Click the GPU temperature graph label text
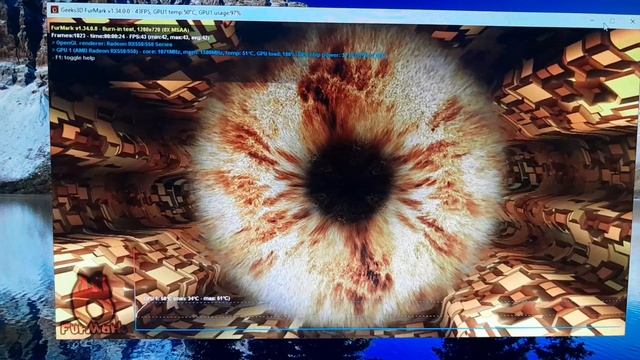 187,299
